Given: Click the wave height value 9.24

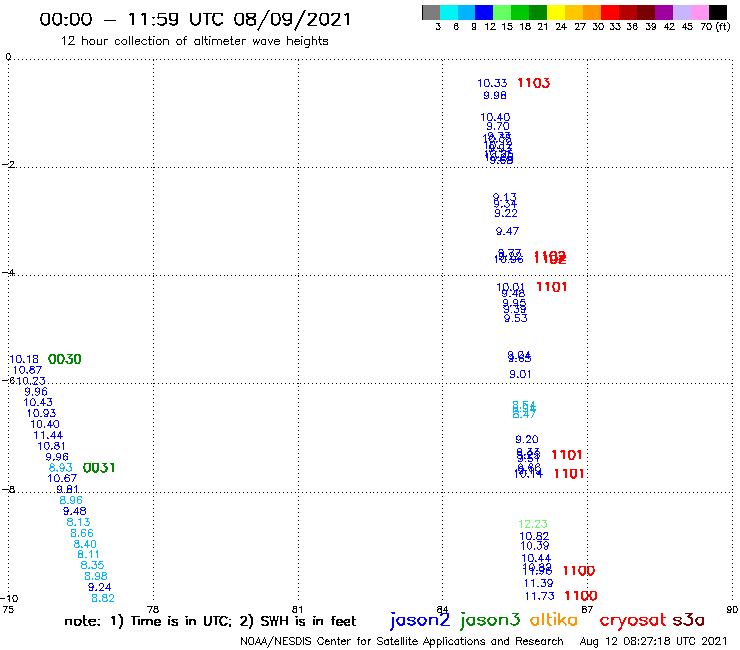Looking at the screenshot, I should point(100,588).
